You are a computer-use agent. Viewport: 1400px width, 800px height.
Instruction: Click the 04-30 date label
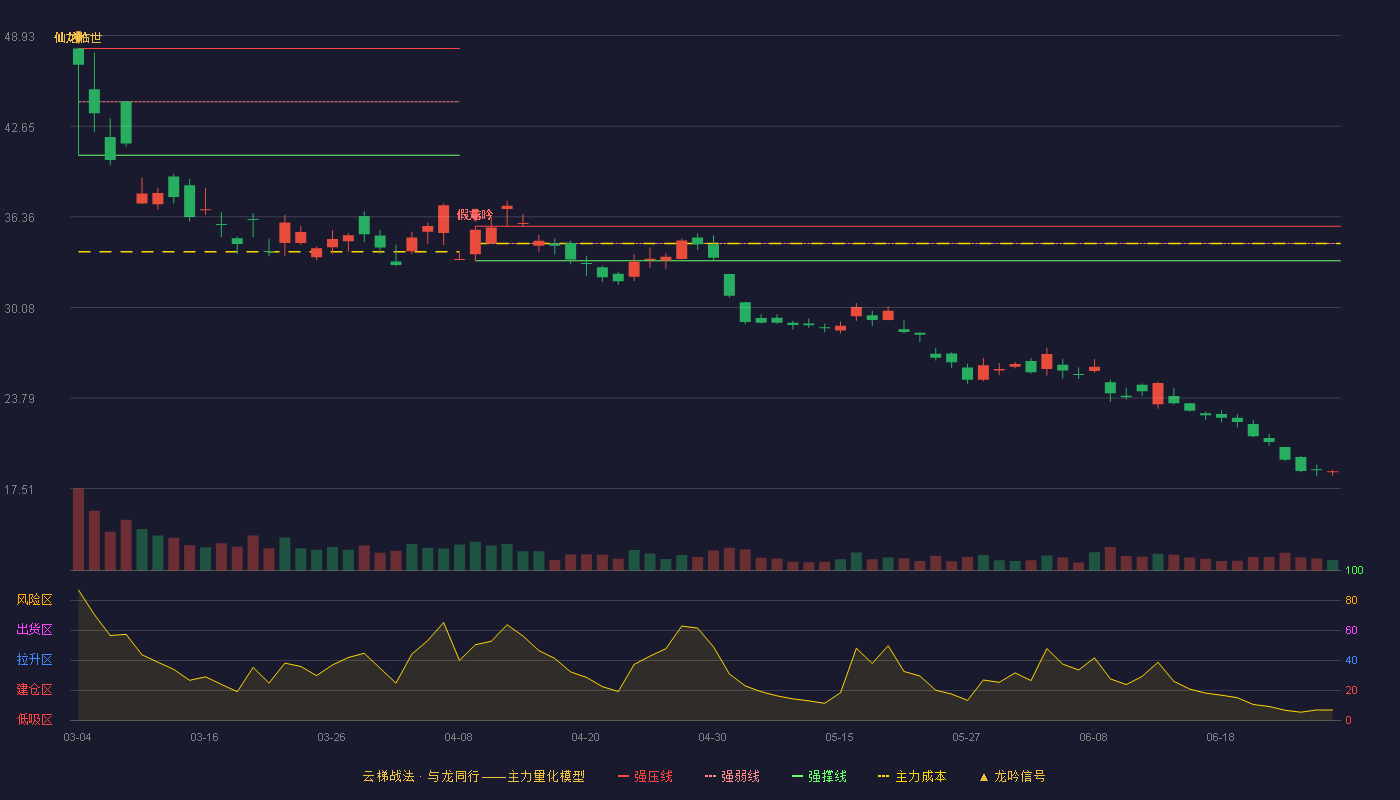click(x=712, y=737)
